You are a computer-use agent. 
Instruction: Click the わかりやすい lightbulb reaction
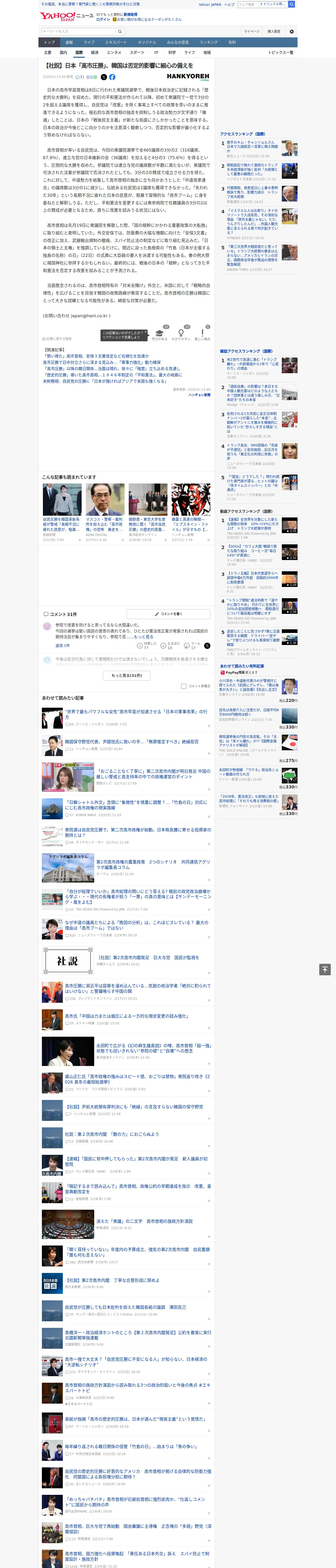click(x=181, y=333)
